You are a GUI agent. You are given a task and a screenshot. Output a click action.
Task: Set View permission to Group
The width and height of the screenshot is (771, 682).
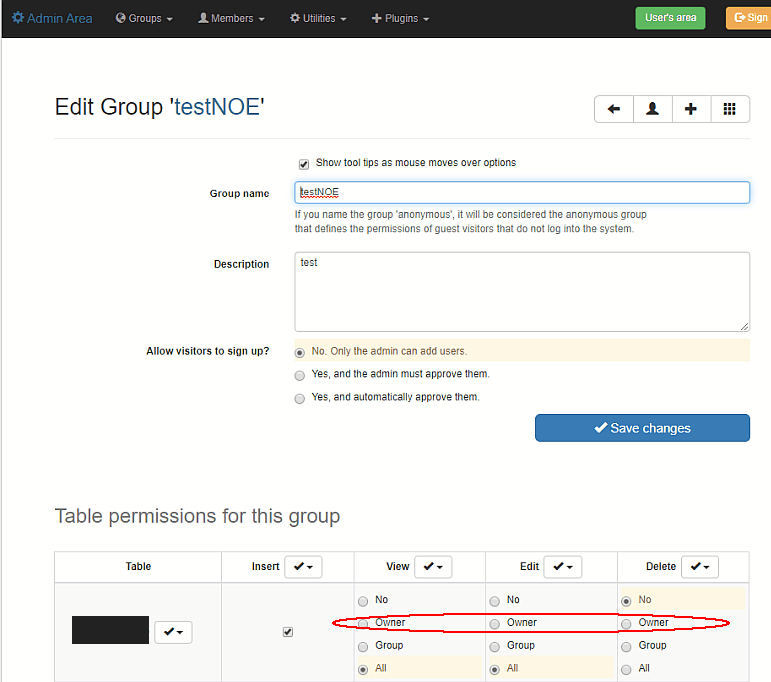[x=363, y=647]
